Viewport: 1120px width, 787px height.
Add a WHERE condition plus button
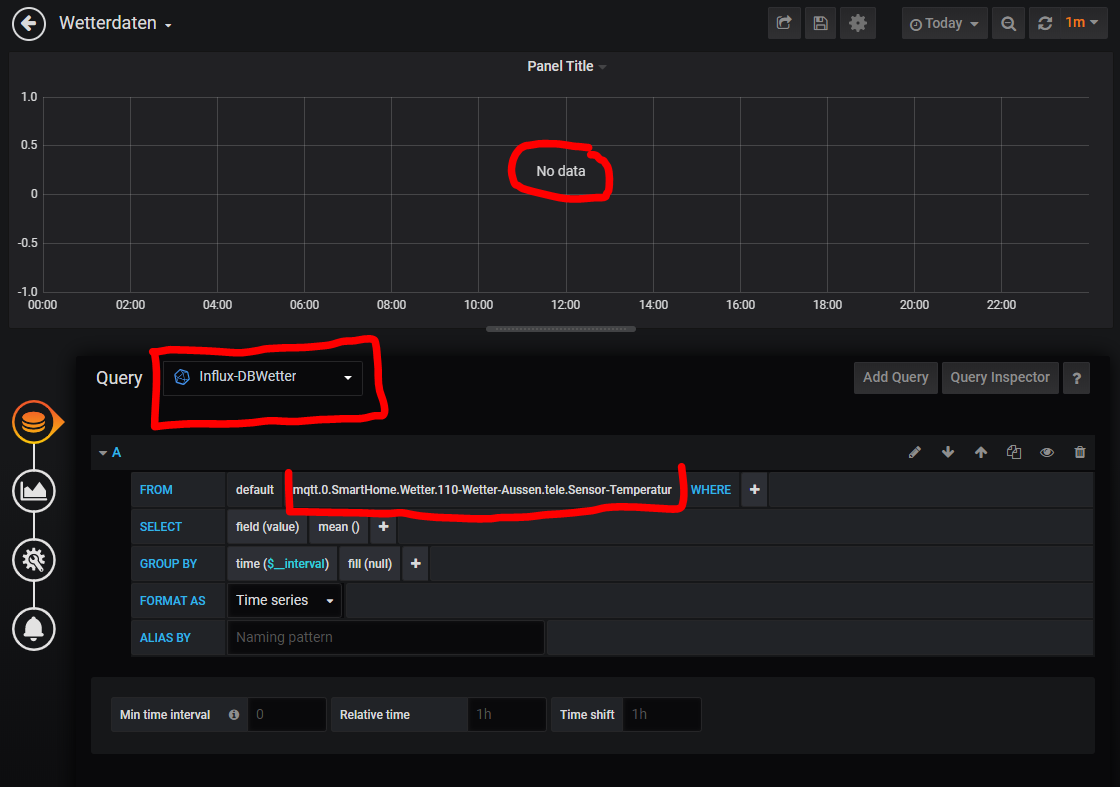(x=754, y=490)
